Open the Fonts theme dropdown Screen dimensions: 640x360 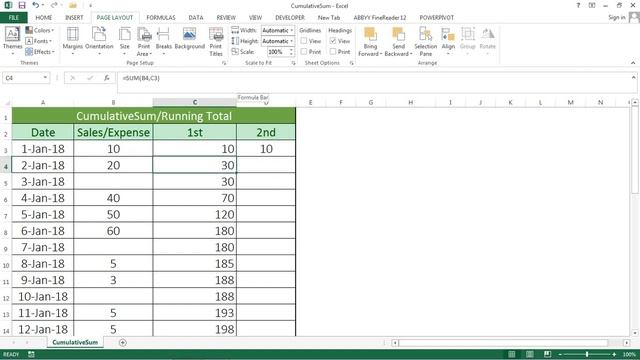click(x=39, y=41)
